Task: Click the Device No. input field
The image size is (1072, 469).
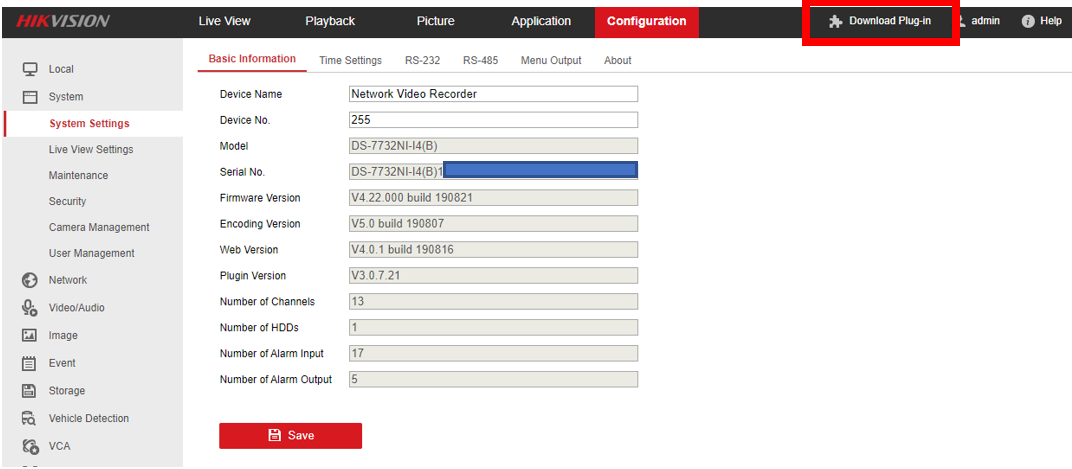Action: (x=492, y=120)
